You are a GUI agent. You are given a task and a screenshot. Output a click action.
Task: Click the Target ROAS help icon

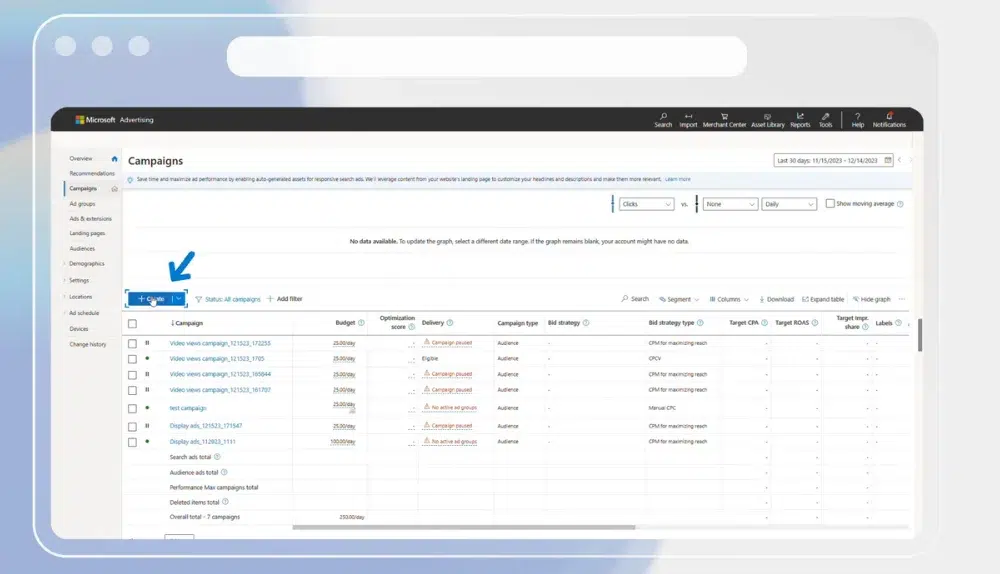point(814,323)
